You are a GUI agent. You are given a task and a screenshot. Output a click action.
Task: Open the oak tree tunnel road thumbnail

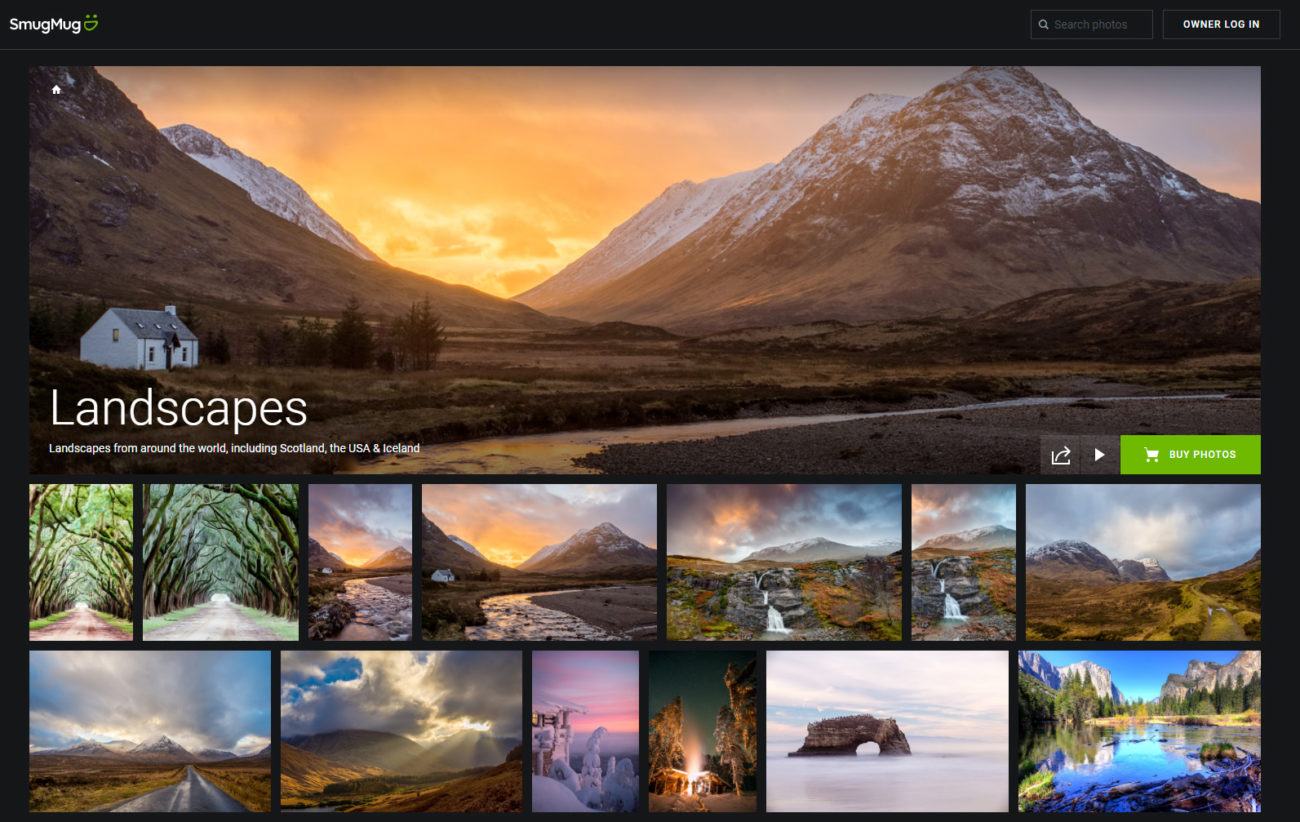[x=79, y=561]
